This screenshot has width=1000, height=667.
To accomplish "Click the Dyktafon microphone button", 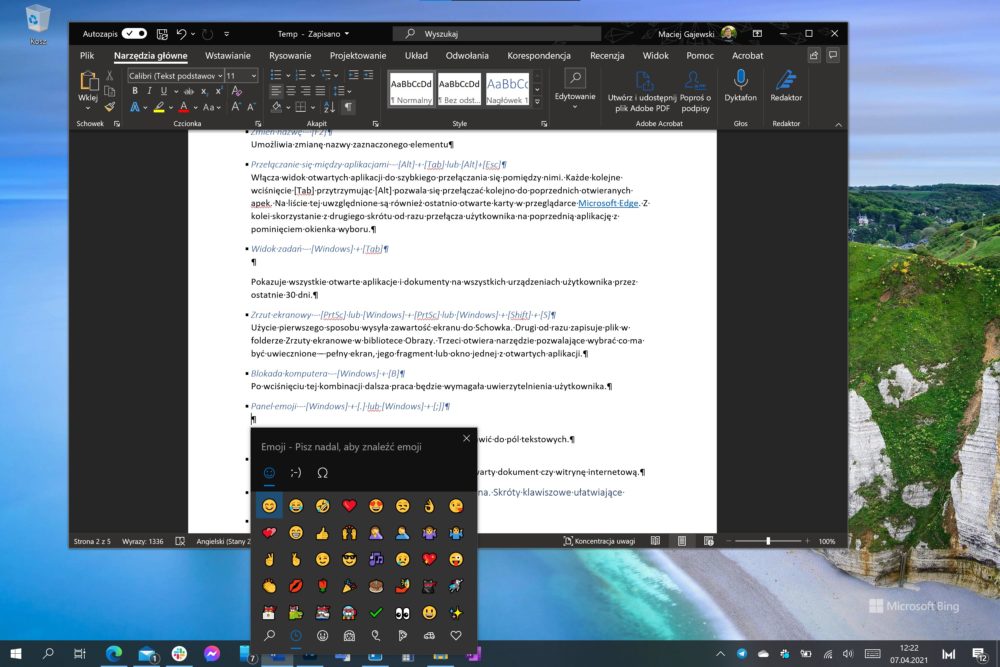I will coord(740,86).
